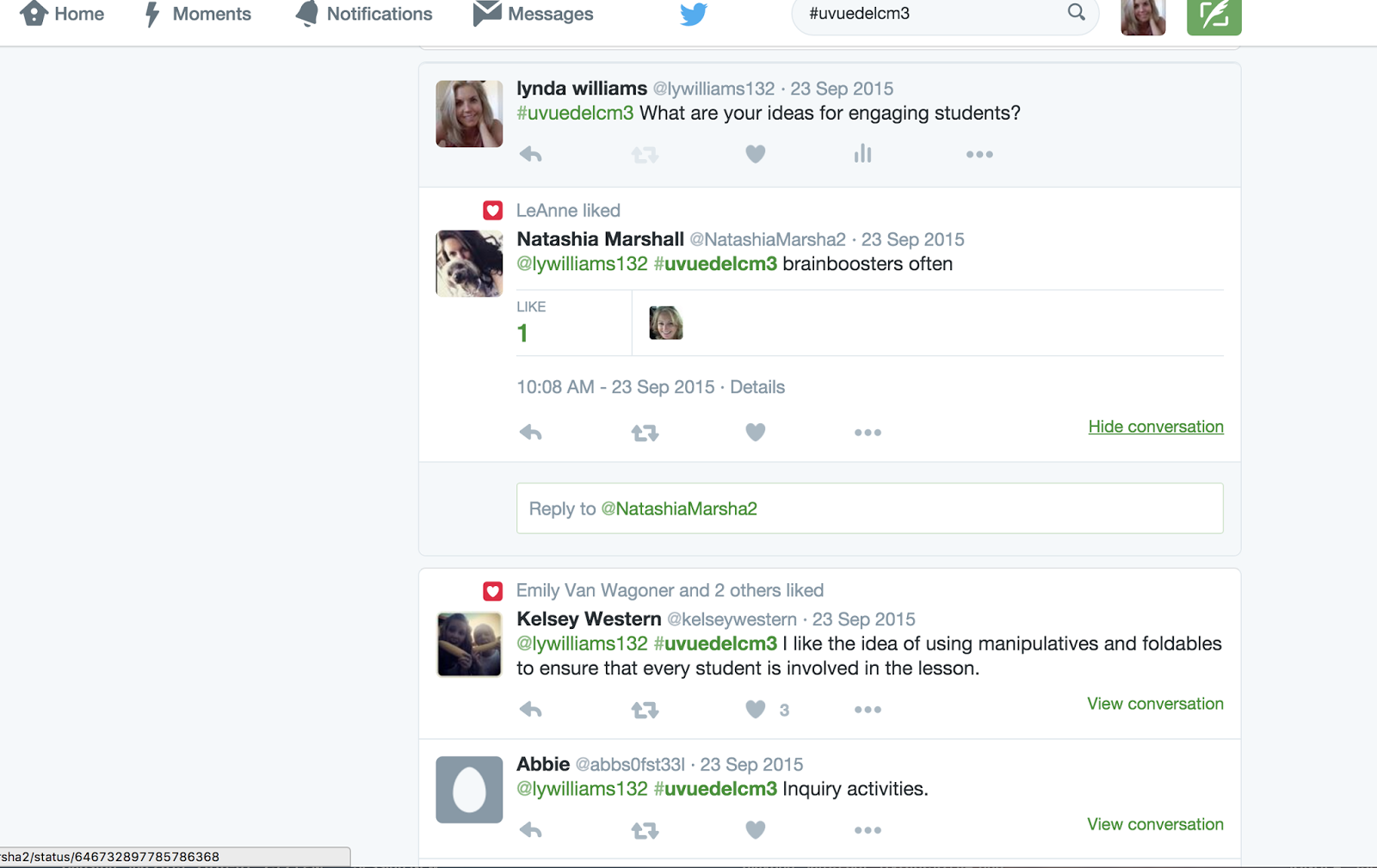Open more options on lynda williams' tweet
Viewport: 1377px width, 868px height.
pos(979,155)
